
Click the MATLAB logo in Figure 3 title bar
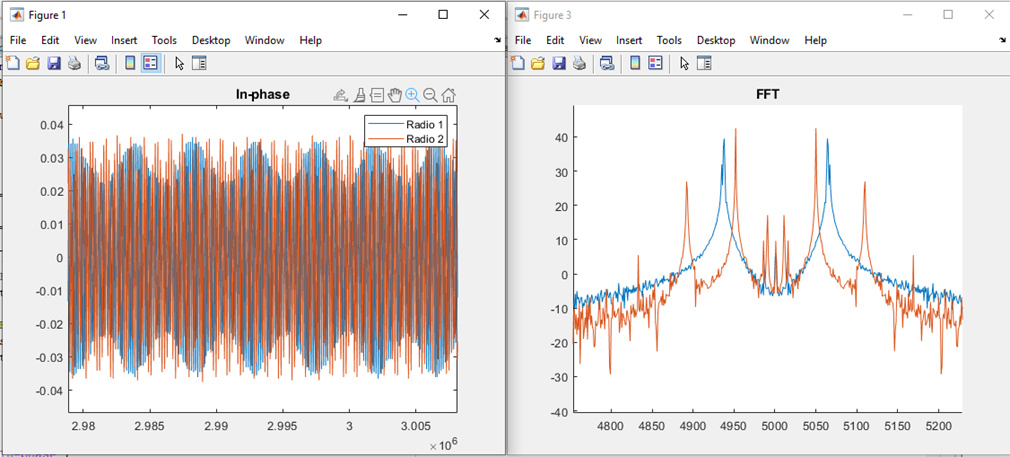522,14
